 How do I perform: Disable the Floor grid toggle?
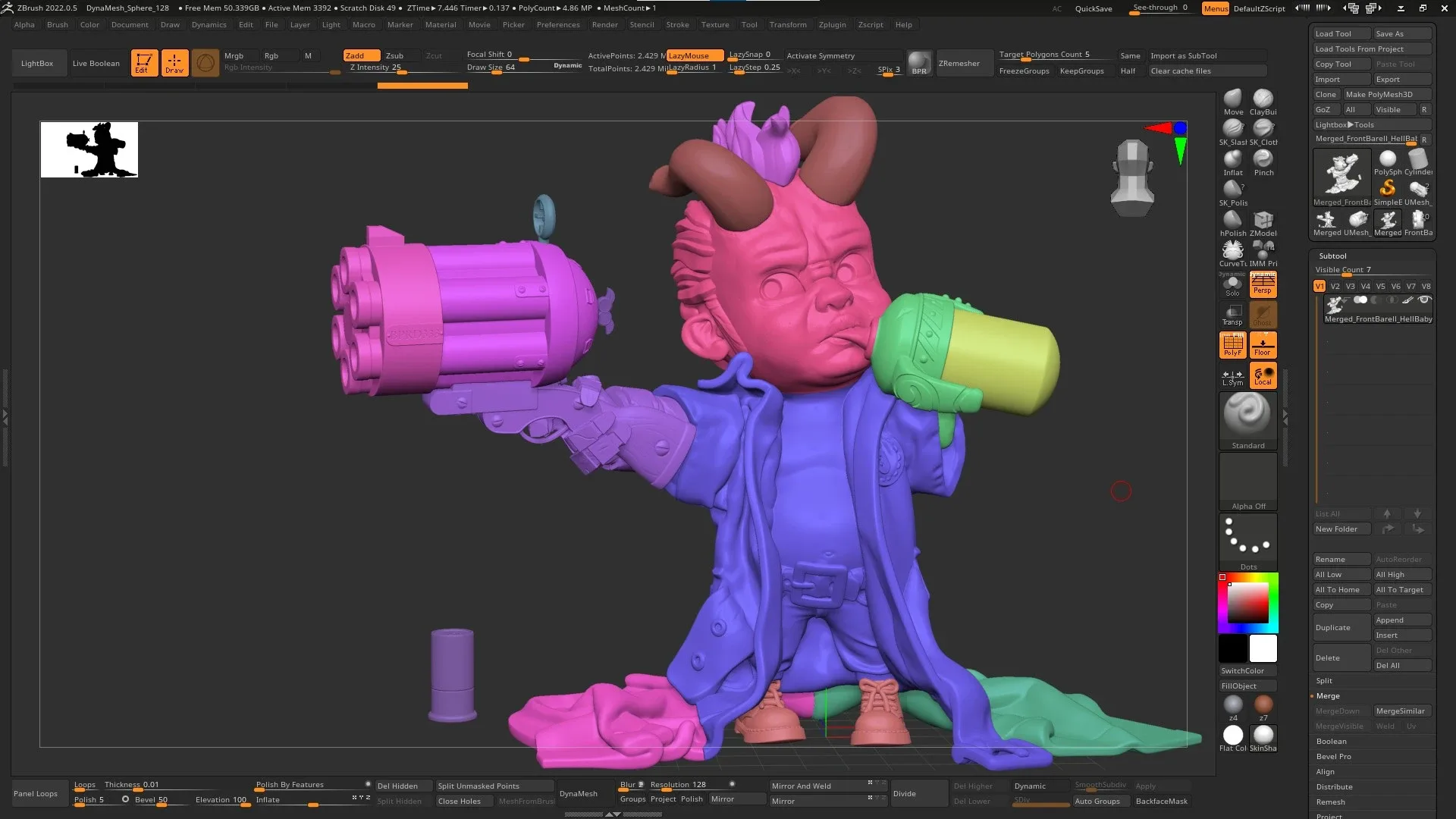pyautogui.click(x=1263, y=344)
